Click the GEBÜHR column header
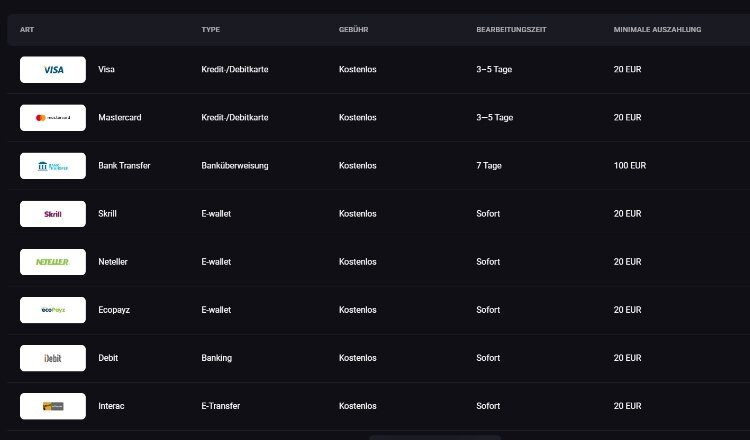This screenshot has height=440, width=750. 353,29
